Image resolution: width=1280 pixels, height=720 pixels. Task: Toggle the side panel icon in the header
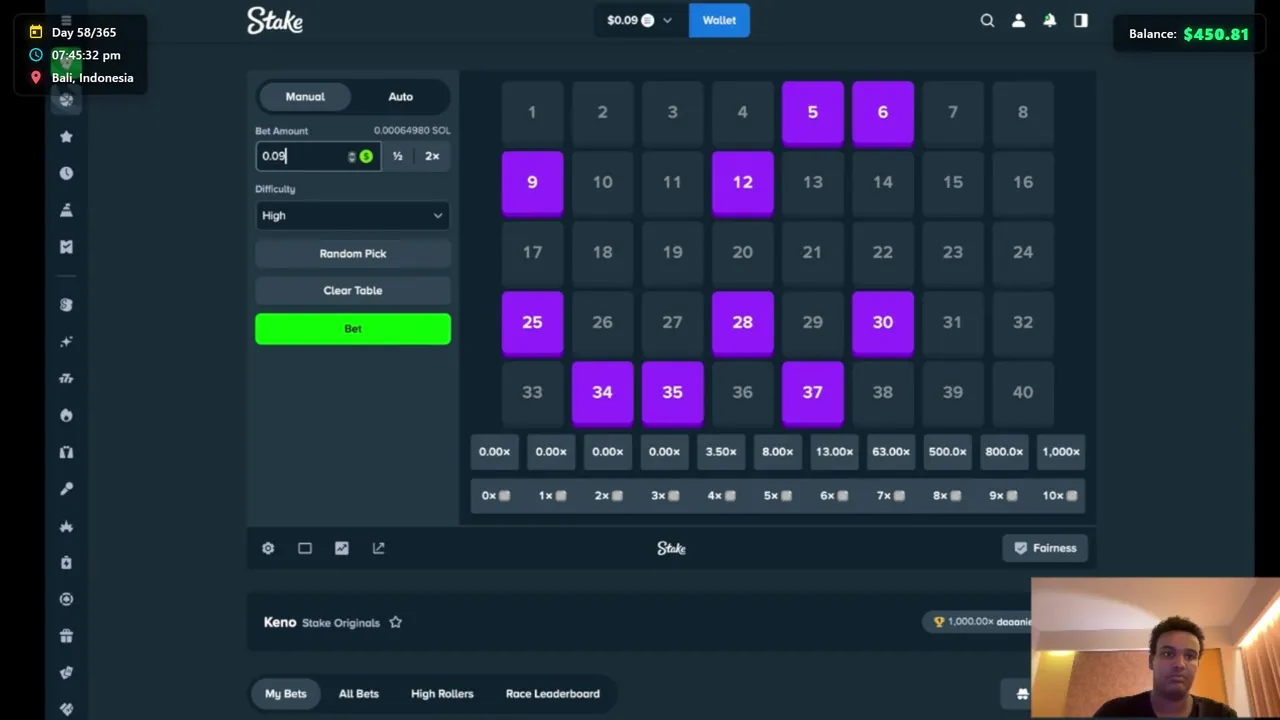[x=1081, y=20]
